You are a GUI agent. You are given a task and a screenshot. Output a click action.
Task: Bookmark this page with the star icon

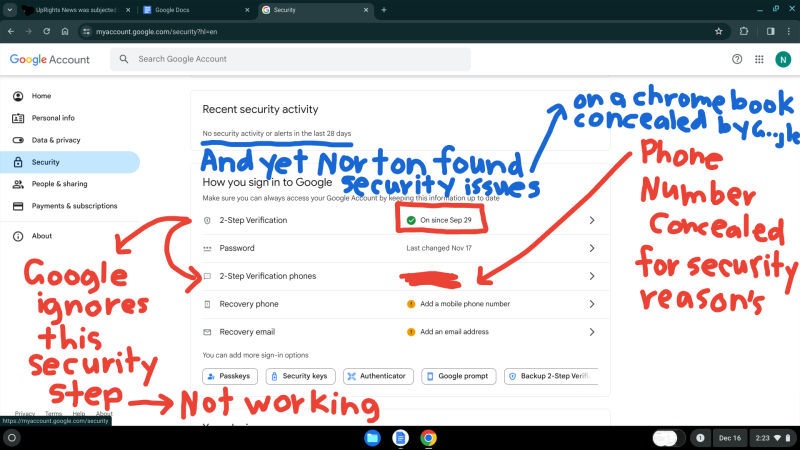point(718,32)
